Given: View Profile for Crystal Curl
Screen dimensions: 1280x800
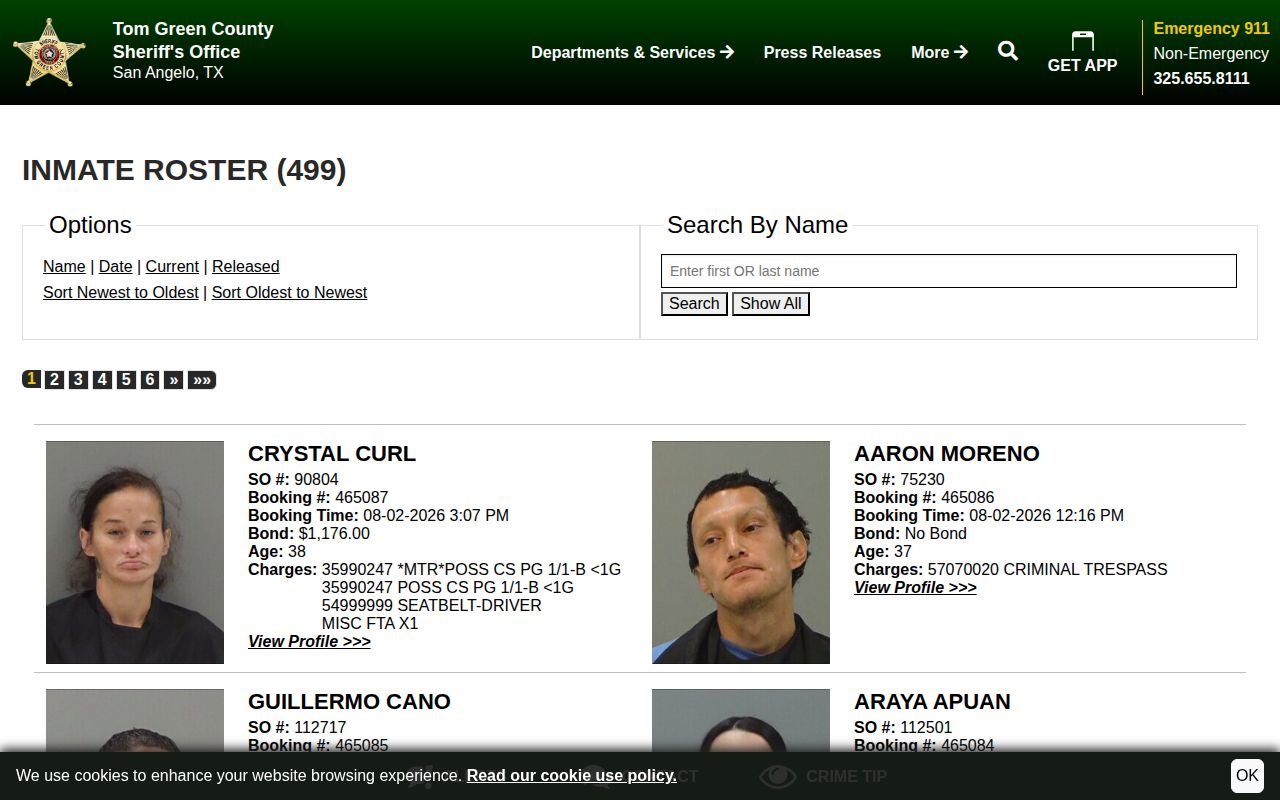Looking at the screenshot, I should coord(309,641).
